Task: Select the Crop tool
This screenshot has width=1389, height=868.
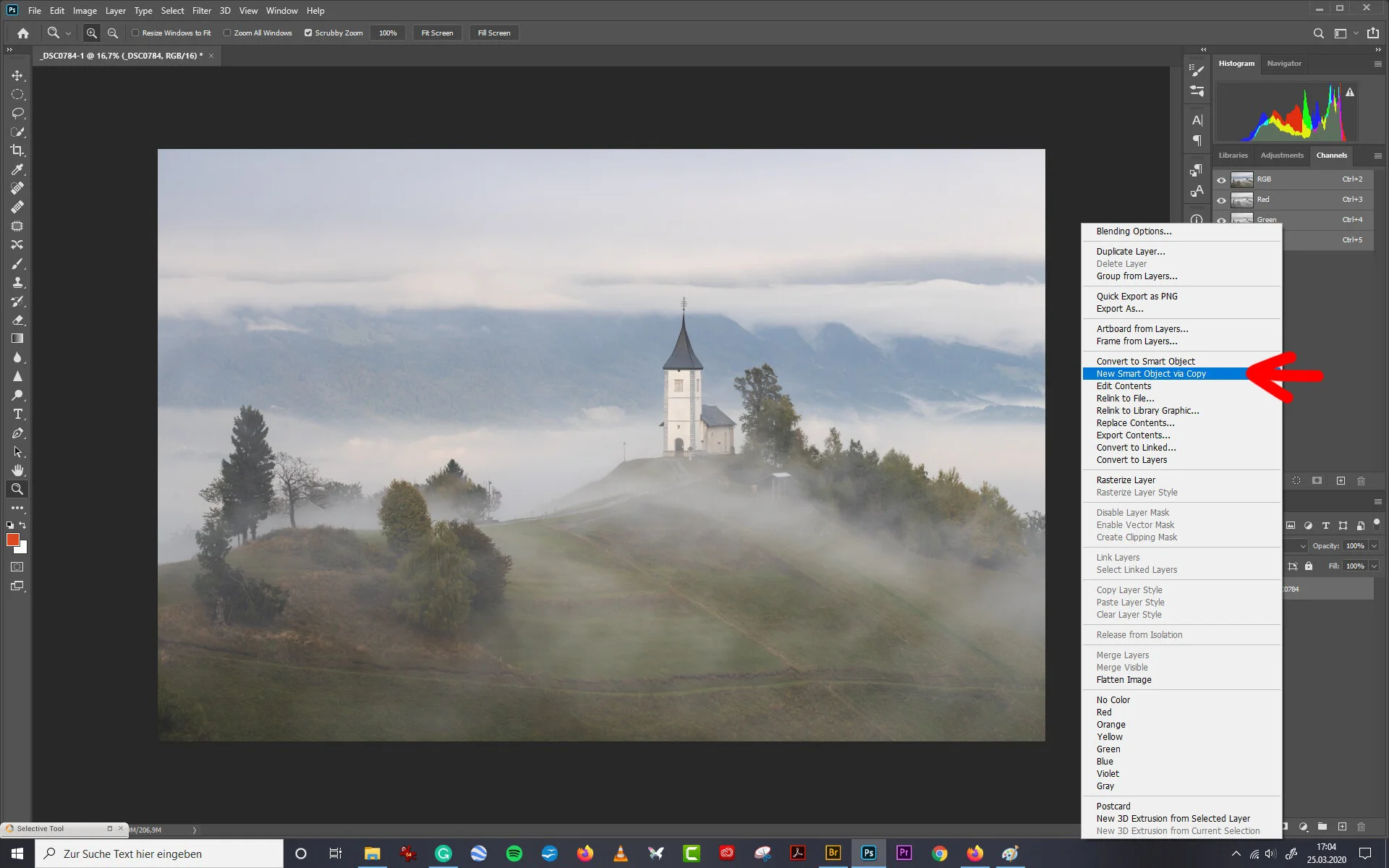Action: [x=17, y=150]
